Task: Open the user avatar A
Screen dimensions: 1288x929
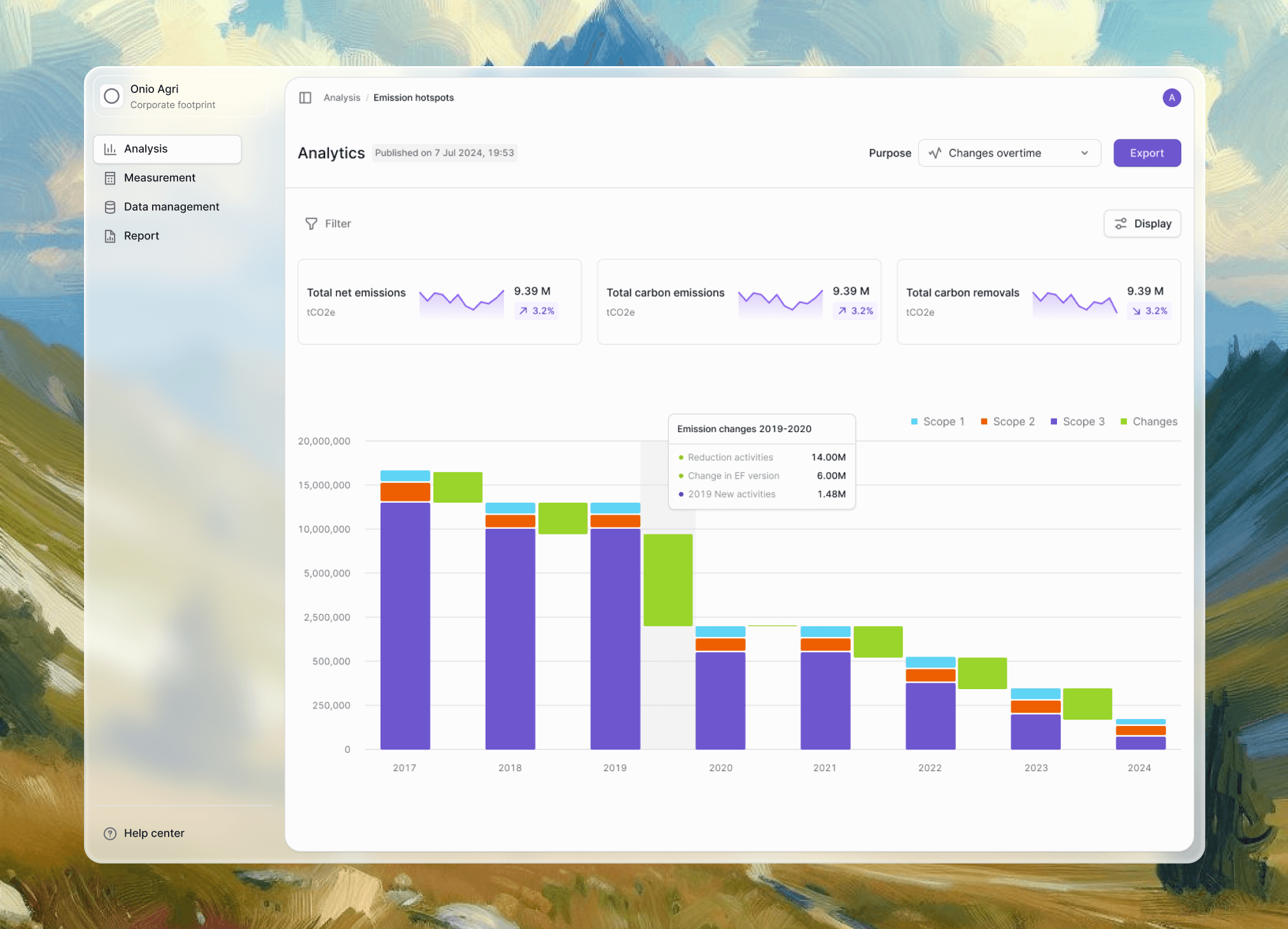Action: pos(1172,97)
